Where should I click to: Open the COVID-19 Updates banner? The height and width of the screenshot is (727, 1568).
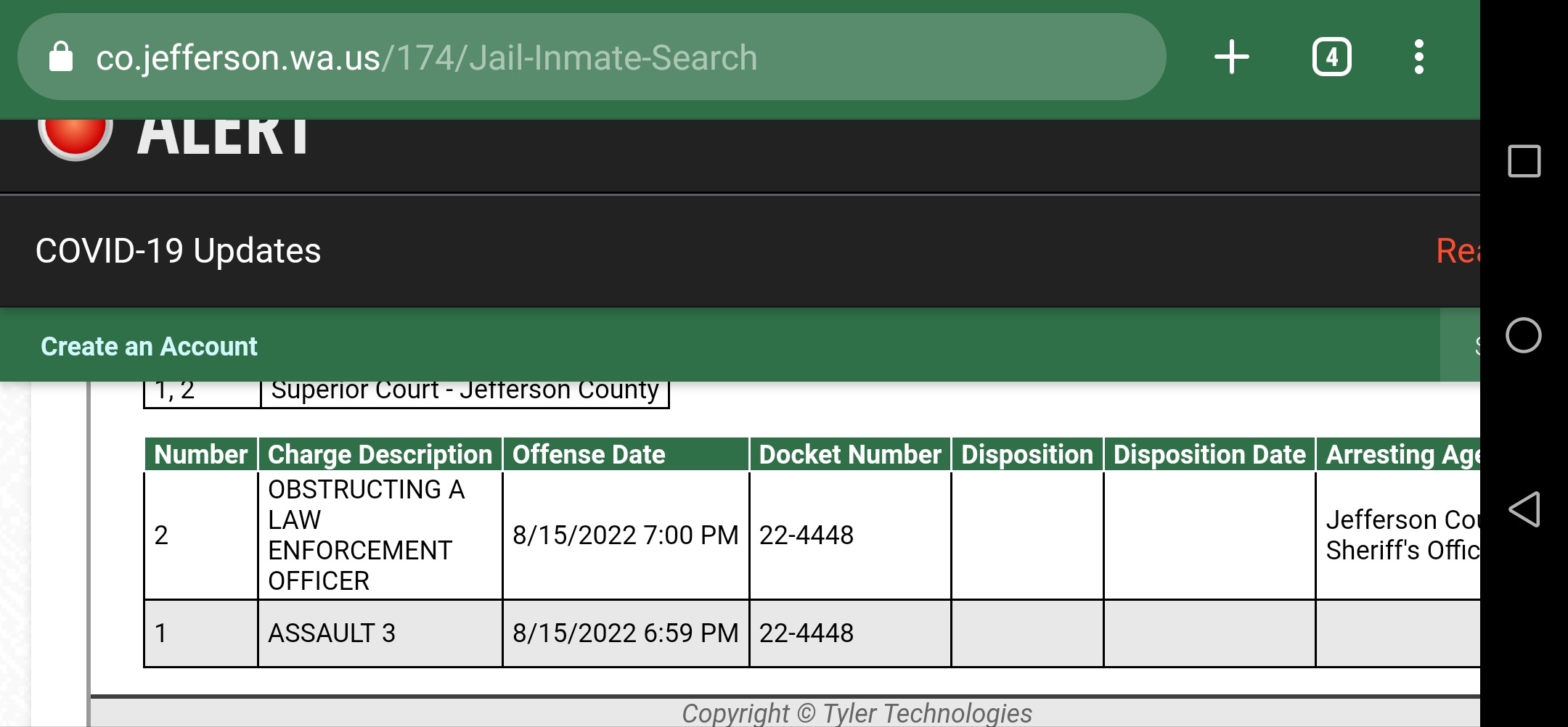178,251
